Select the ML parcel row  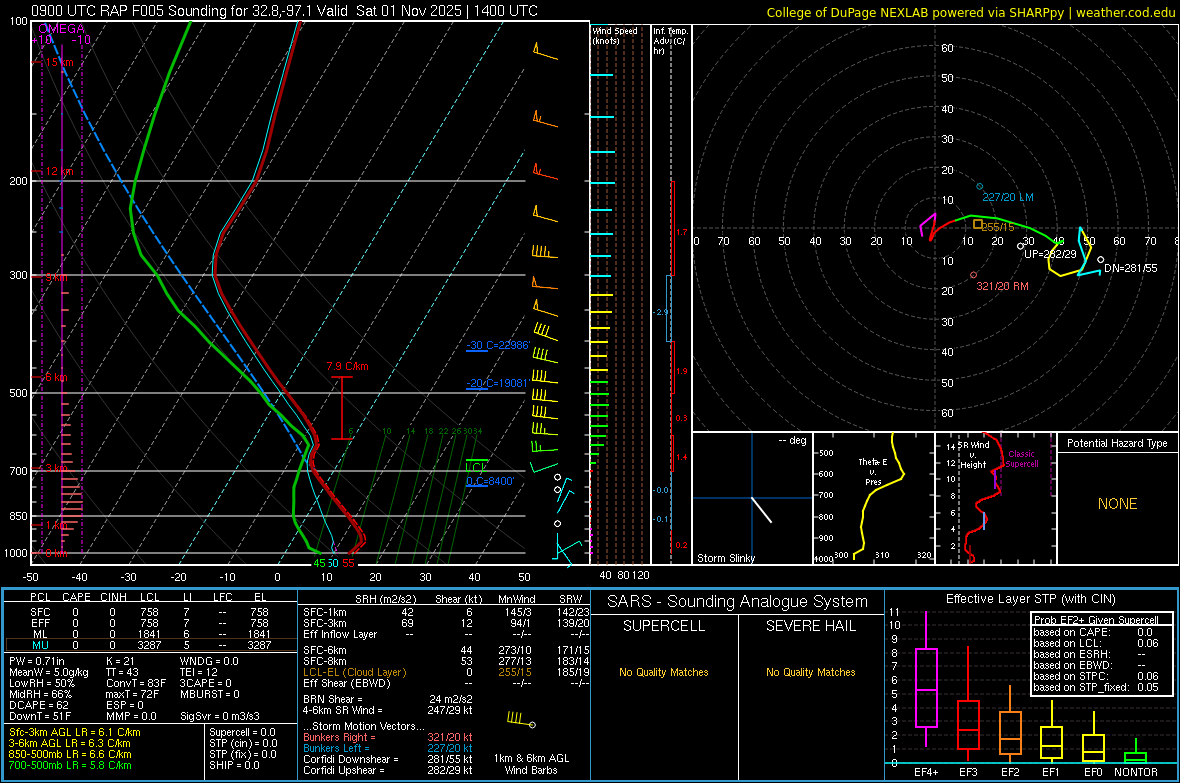pos(151,634)
